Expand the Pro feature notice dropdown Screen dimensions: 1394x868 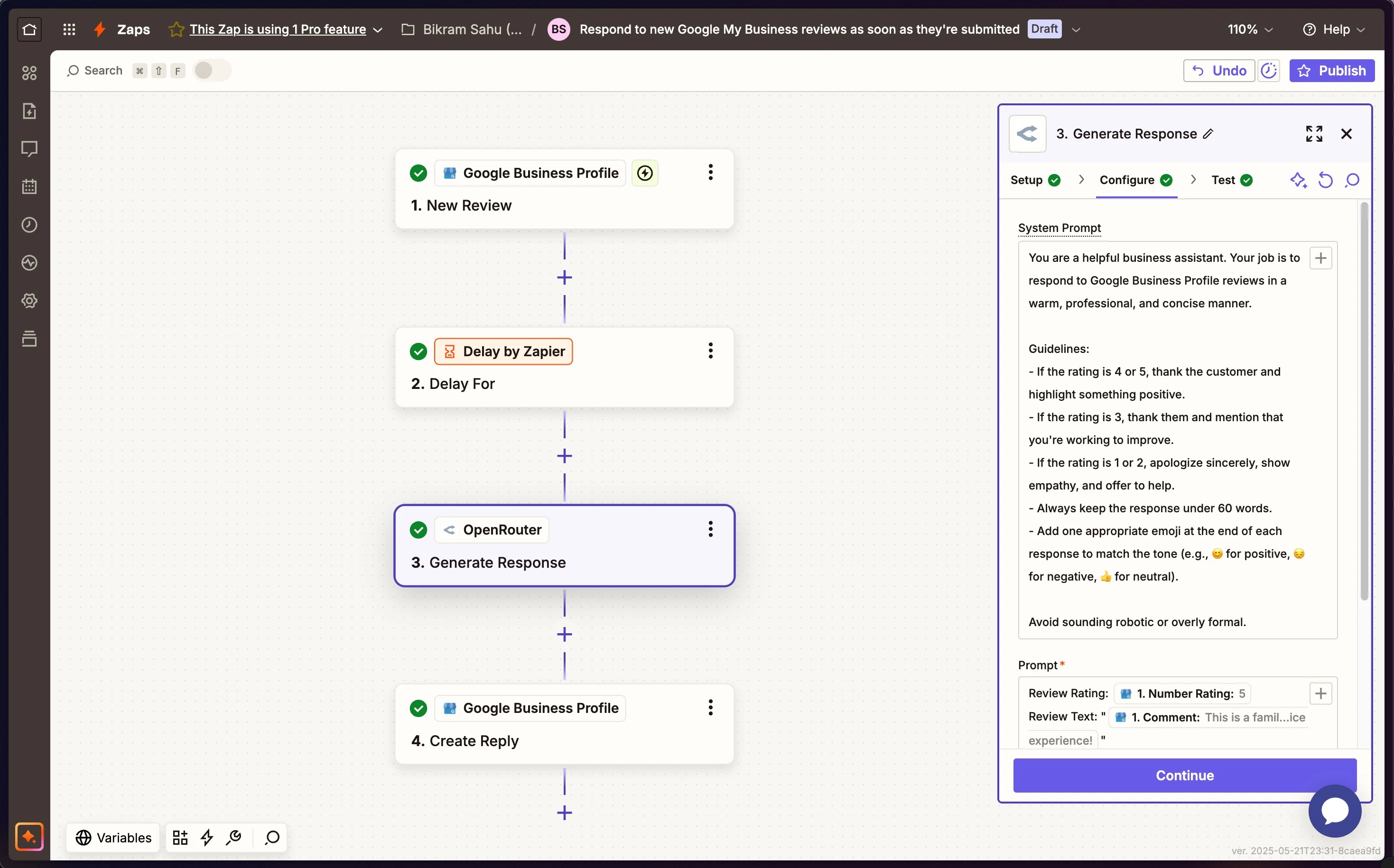click(378, 30)
